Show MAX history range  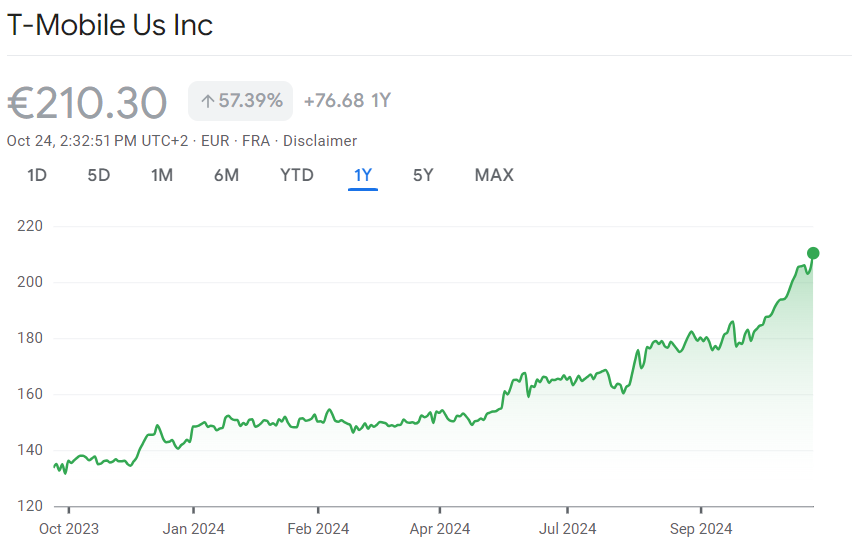click(x=494, y=175)
